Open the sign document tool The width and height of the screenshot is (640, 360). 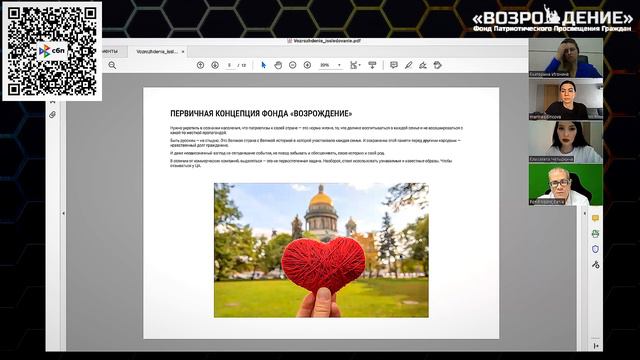point(423,65)
